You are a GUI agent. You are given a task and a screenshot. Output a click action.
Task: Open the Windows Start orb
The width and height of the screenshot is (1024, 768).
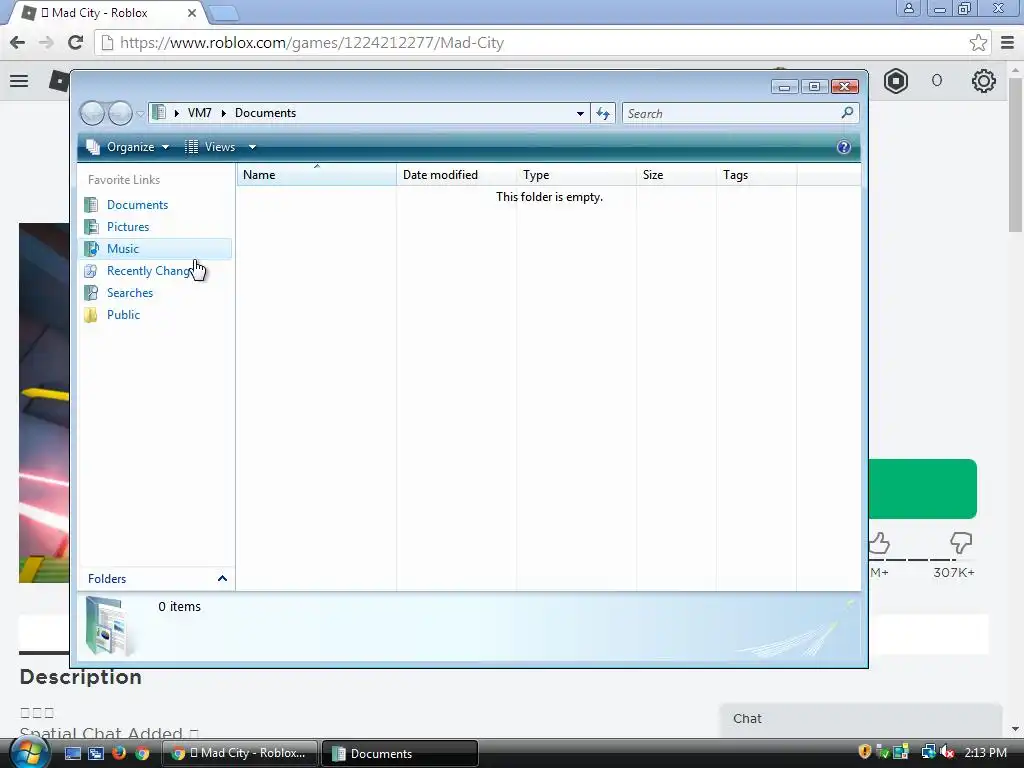pos(29,753)
